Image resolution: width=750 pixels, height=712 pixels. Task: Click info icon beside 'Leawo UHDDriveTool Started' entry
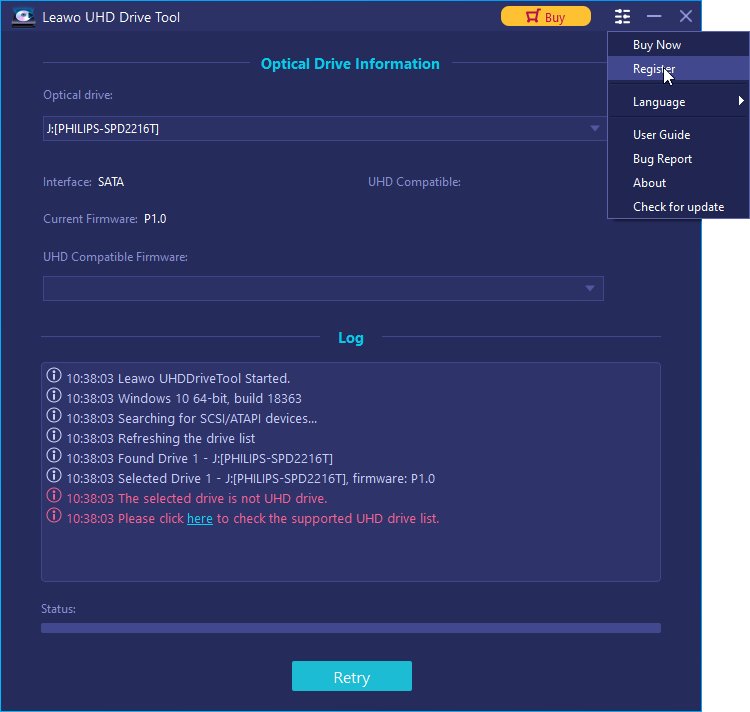[54, 377]
